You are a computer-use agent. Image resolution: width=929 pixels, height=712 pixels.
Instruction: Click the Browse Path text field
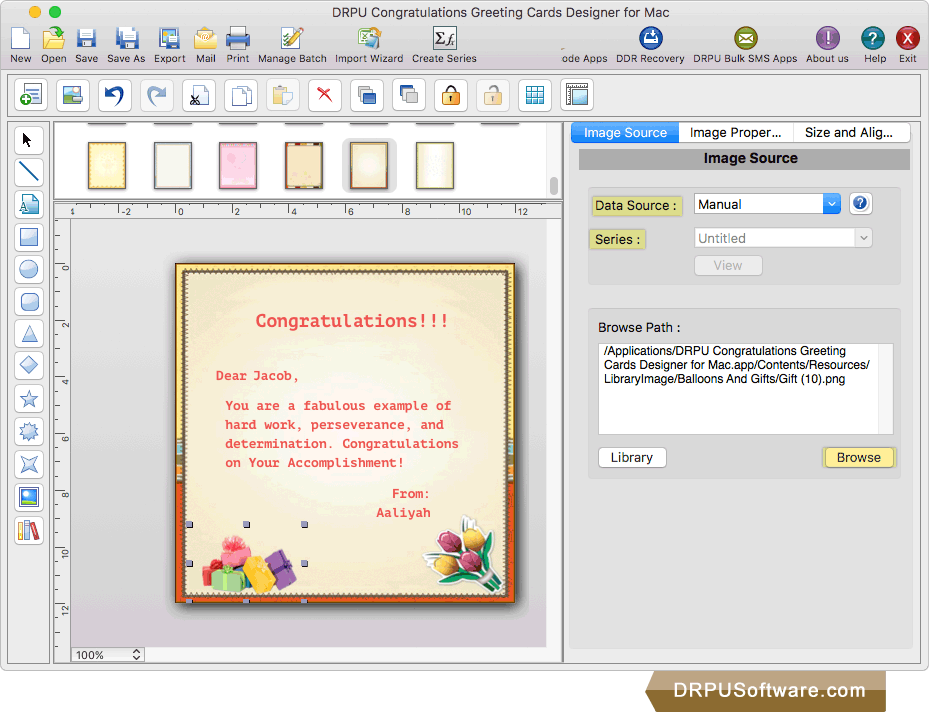pos(745,389)
